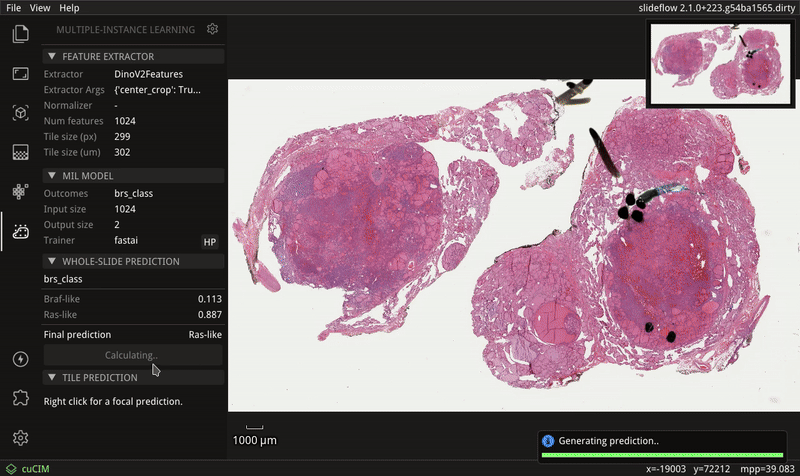
Task: Open the Model cube icon panel
Action: click(x=20, y=113)
